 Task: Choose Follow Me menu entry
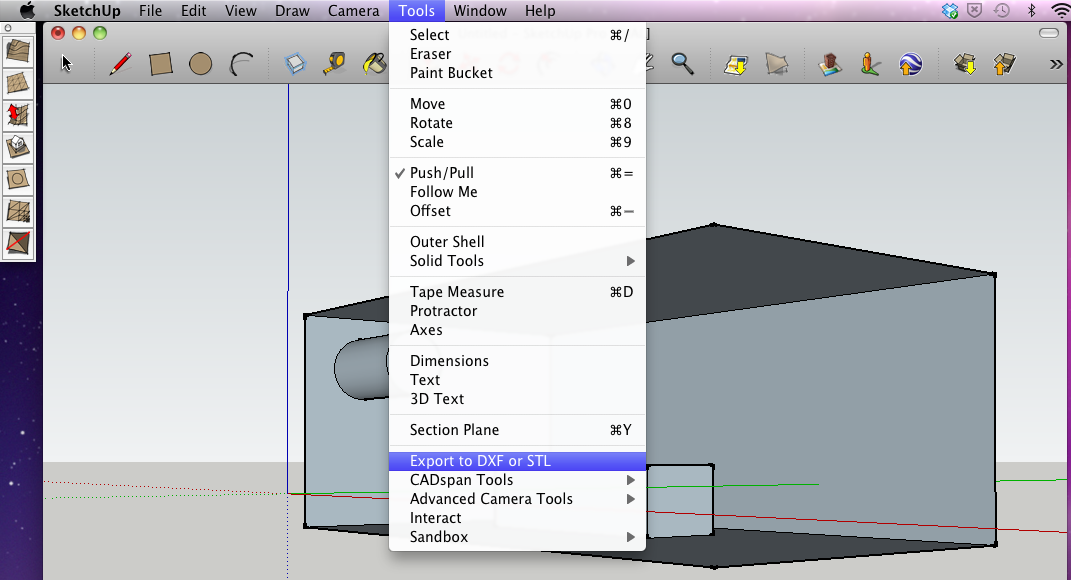pos(517,192)
